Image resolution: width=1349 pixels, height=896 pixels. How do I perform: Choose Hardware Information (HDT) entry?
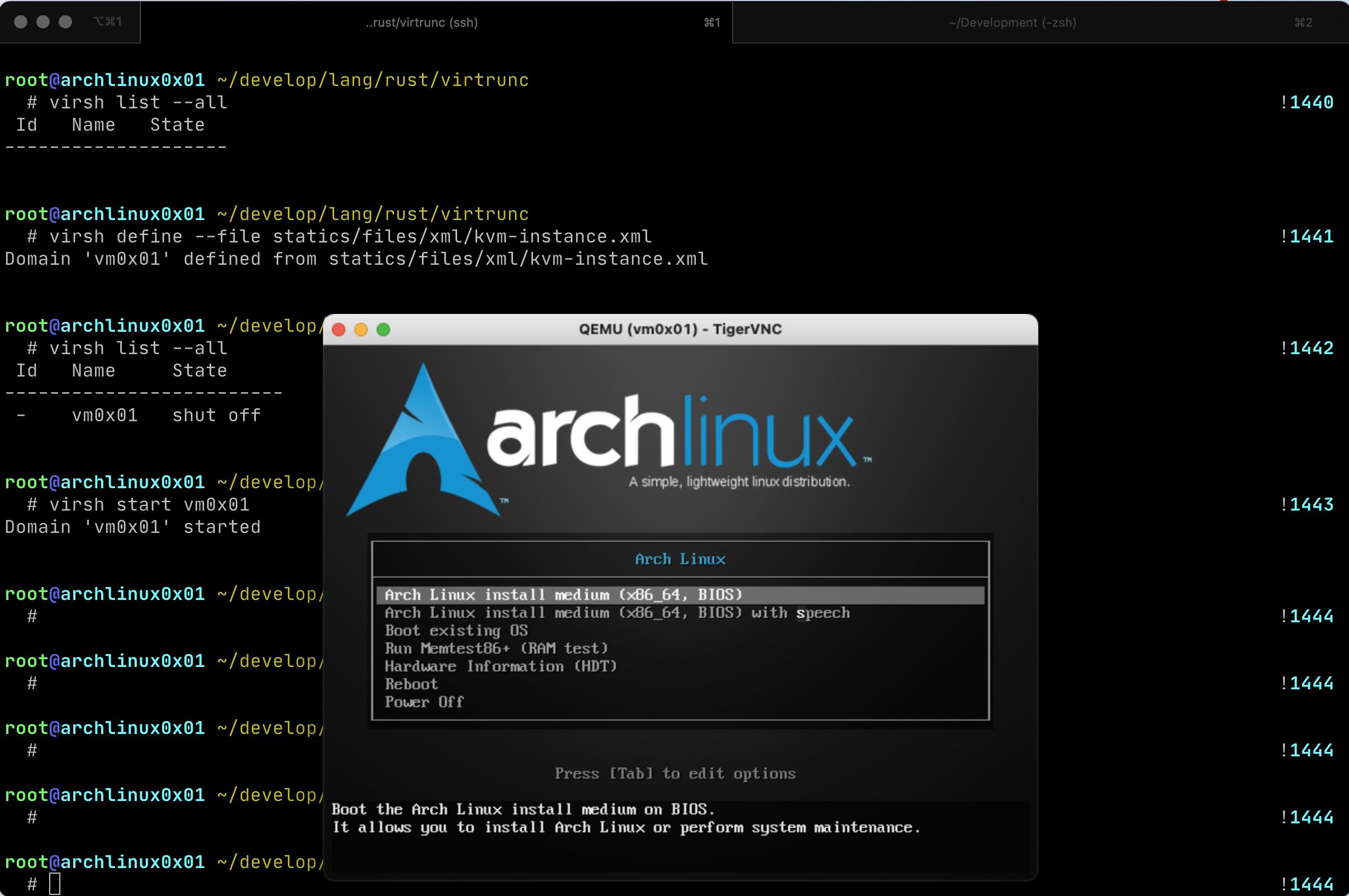(501, 666)
